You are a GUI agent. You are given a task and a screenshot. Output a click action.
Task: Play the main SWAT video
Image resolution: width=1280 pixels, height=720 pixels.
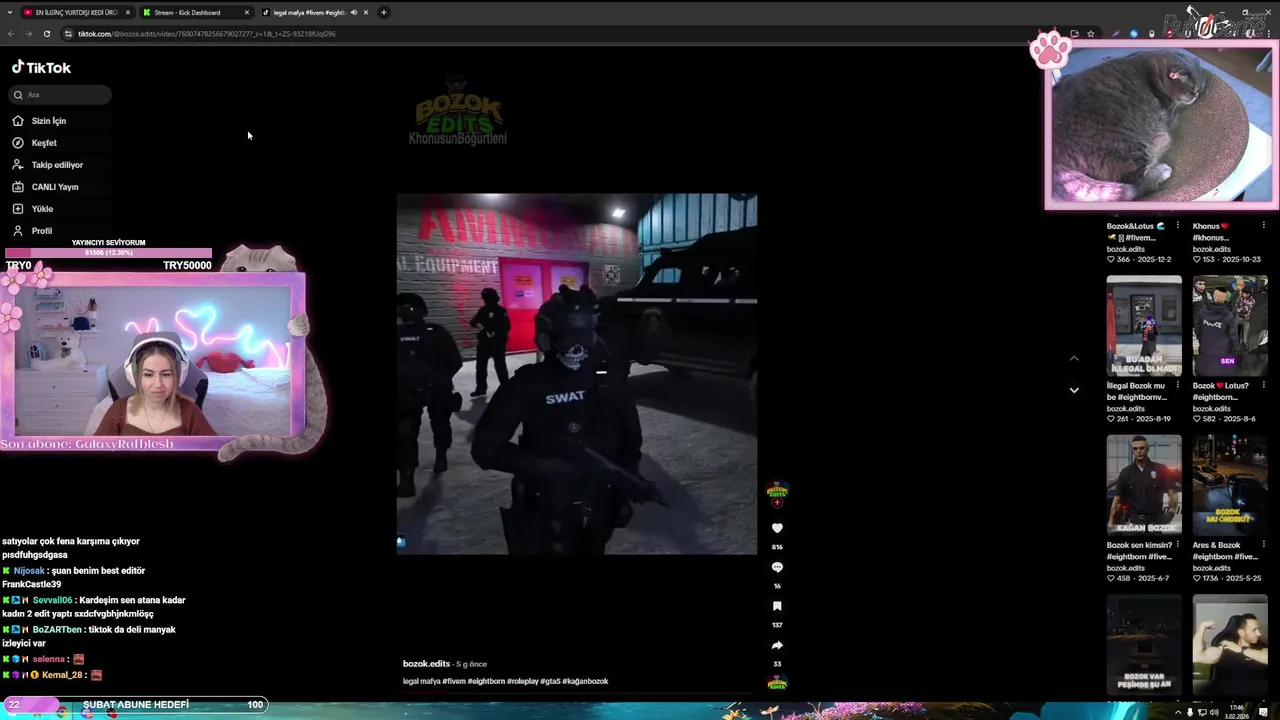coord(577,374)
